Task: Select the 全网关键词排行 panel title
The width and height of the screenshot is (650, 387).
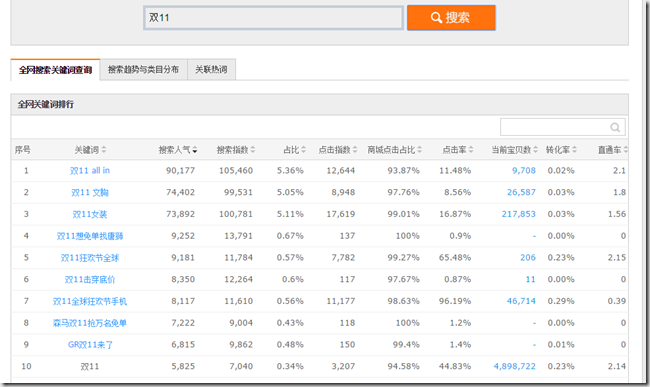Action: (x=46, y=104)
